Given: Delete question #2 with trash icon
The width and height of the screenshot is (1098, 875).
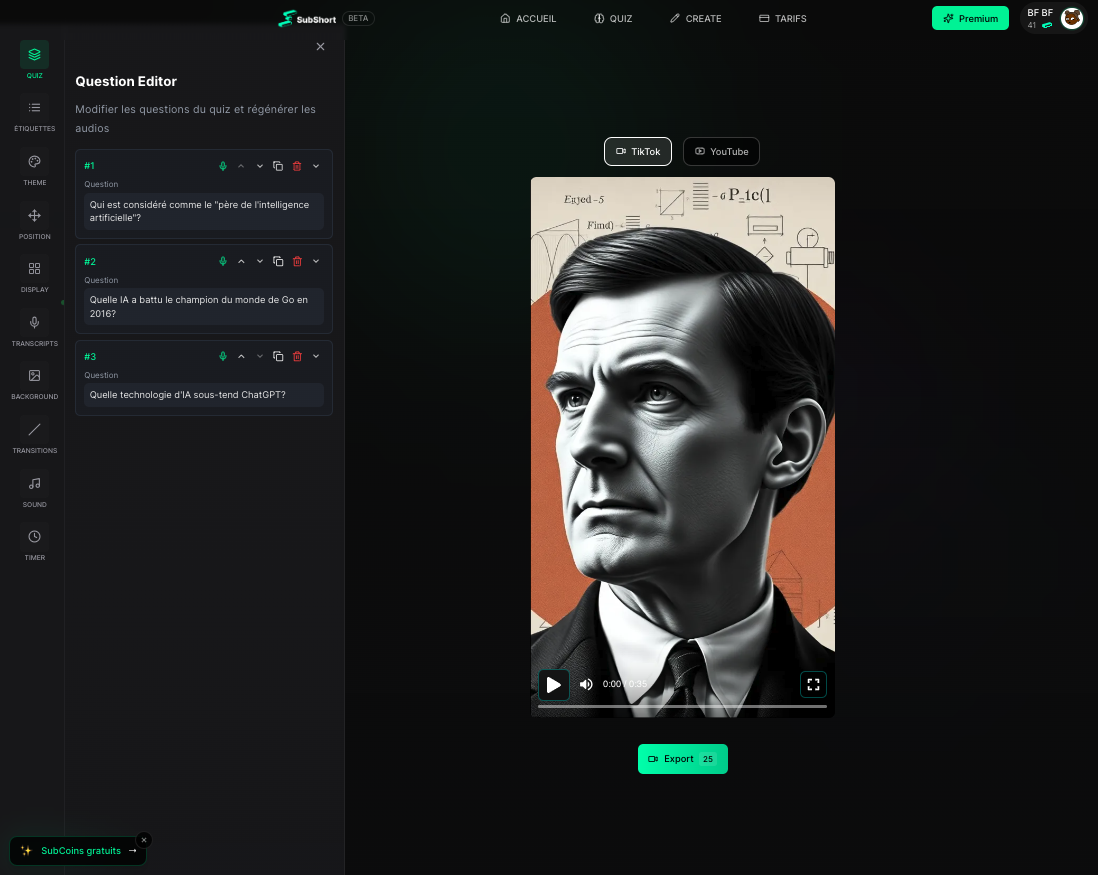Looking at the screenshot, I should click(297, 262).
